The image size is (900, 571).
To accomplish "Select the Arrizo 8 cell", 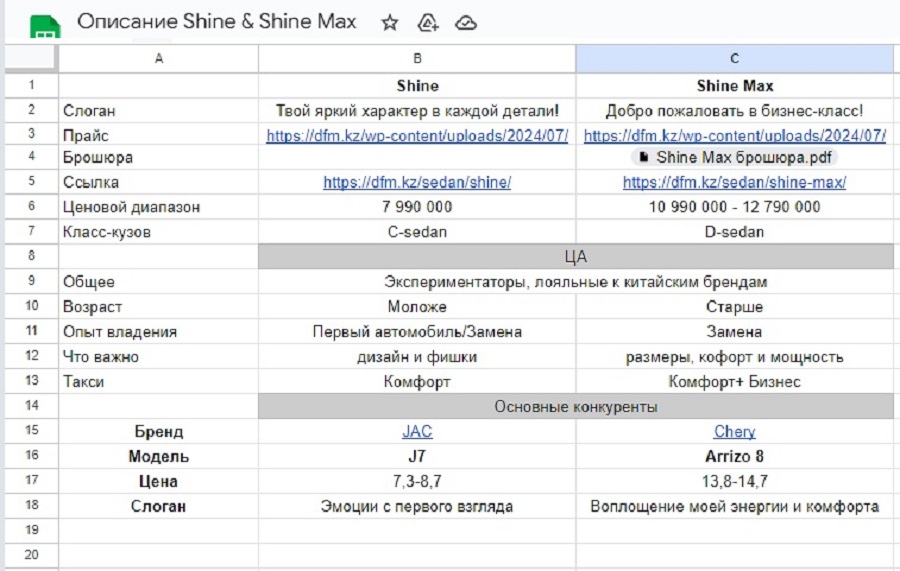I will [734, 457].
